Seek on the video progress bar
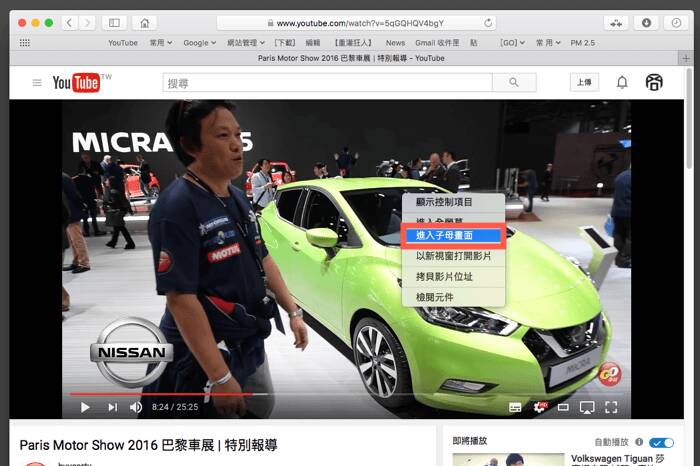Image resolution: width=700 pixels, height=466 pixels. 346,394
